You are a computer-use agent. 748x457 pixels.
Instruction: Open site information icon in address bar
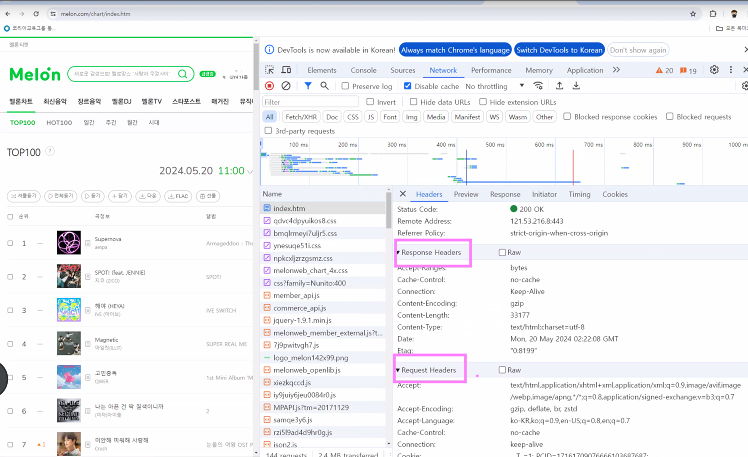click(53, 14)
